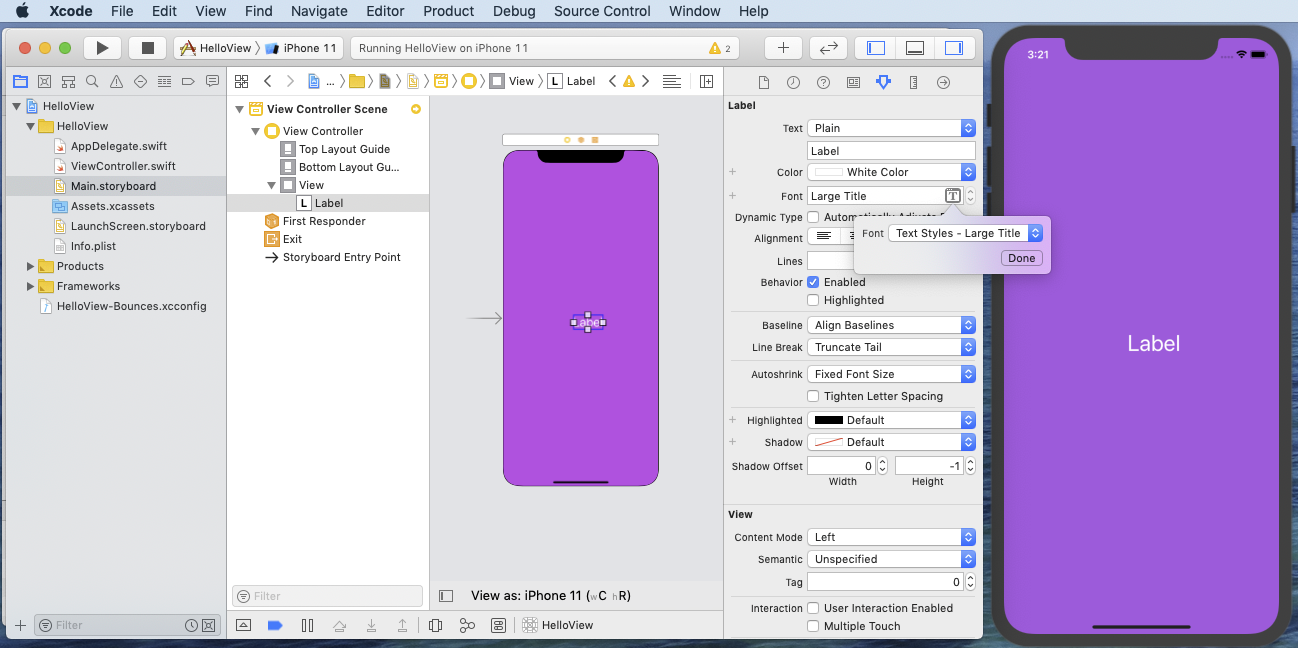The image size is (1298, 648).
Task: Open the Product menu
Action: pos(448,11)
